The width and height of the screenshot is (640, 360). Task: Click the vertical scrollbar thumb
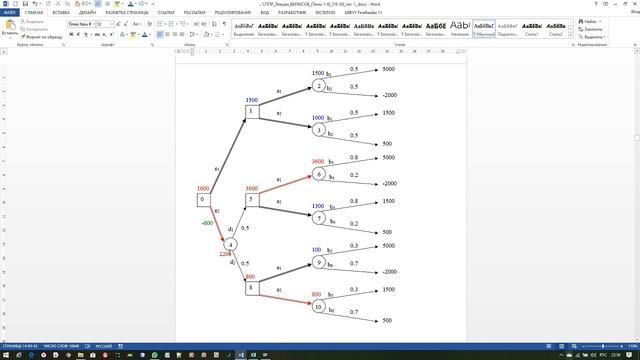point(637,138)
